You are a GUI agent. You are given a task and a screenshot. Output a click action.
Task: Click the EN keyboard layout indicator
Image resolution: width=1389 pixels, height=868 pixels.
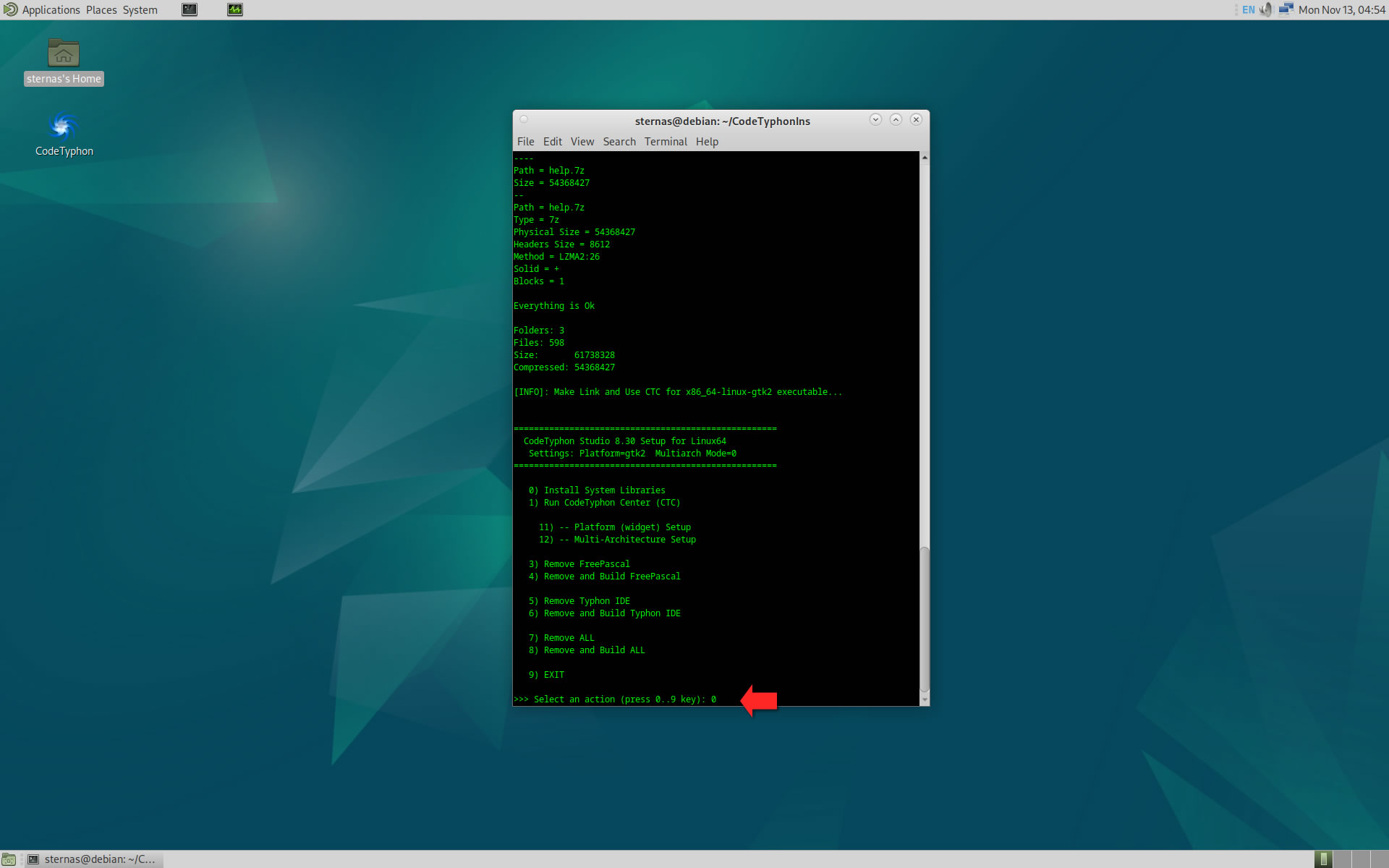click(1249, 9)
